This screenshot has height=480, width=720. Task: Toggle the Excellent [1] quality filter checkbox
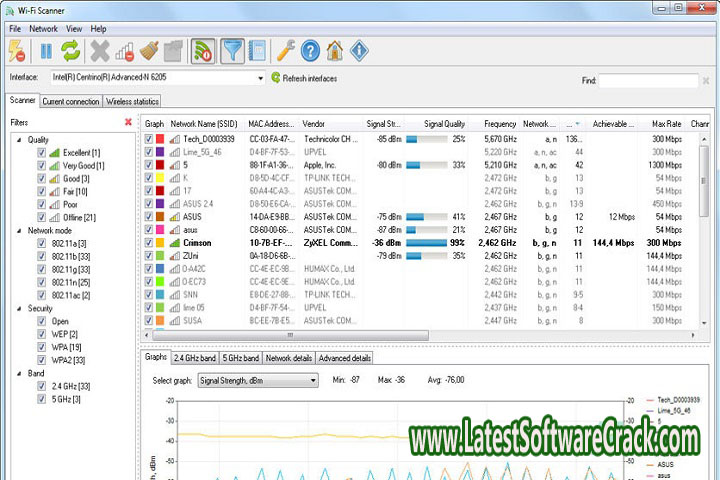coord(41,152)
